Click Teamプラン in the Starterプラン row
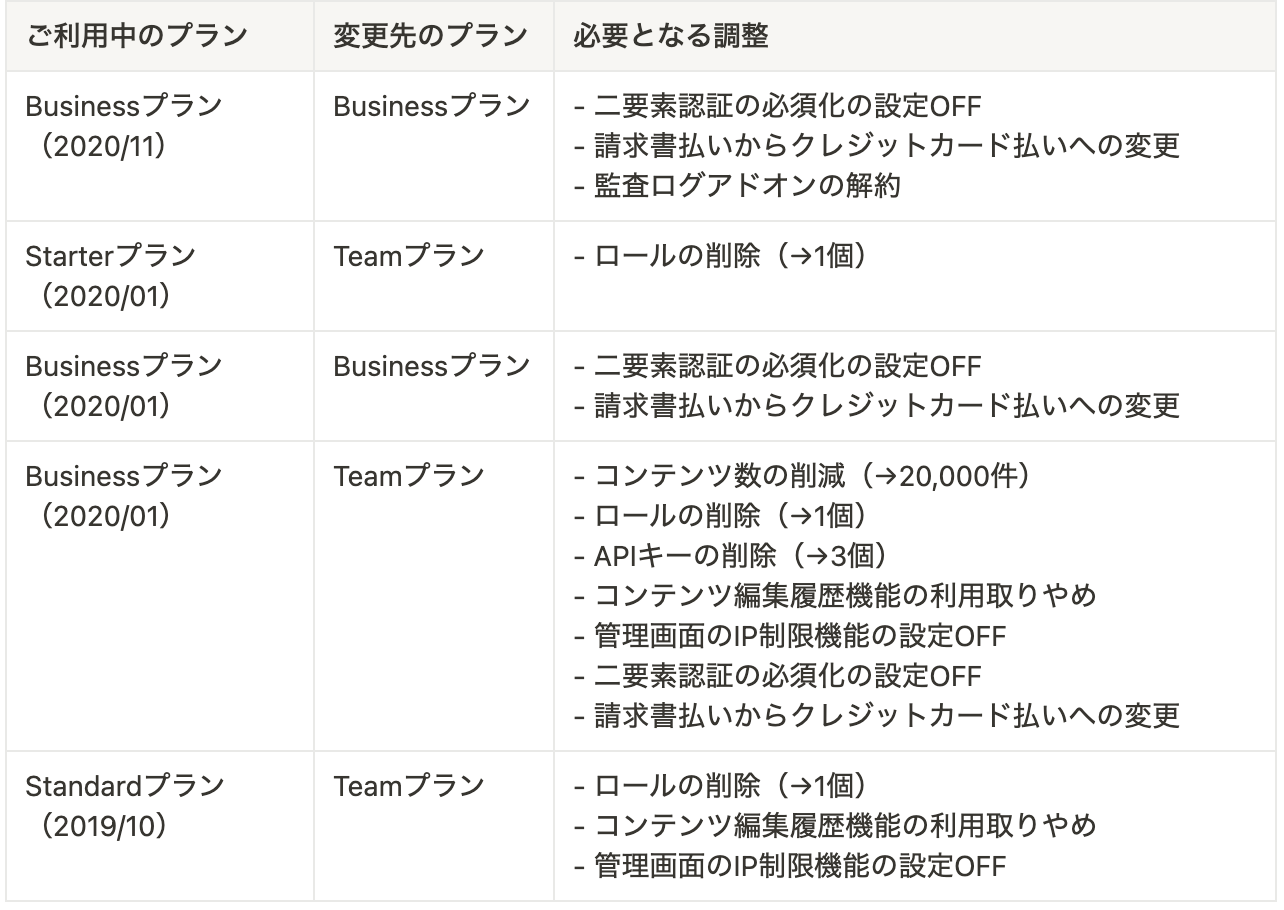 point(408,256)
